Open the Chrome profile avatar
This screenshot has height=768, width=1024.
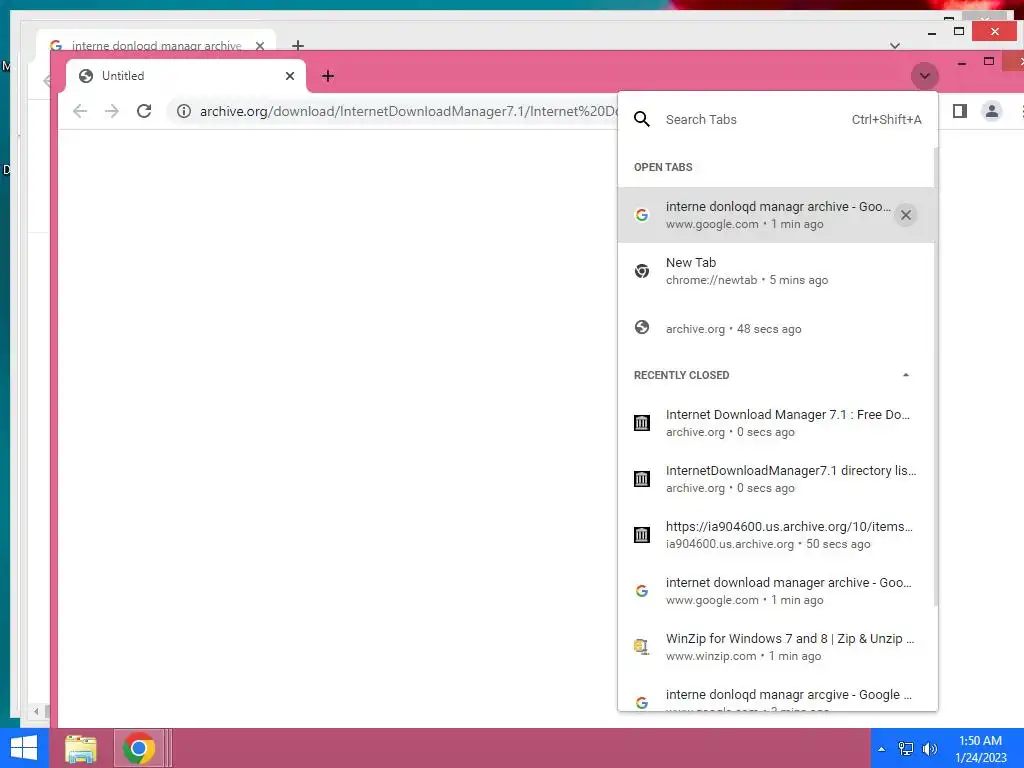click(991, 111)
